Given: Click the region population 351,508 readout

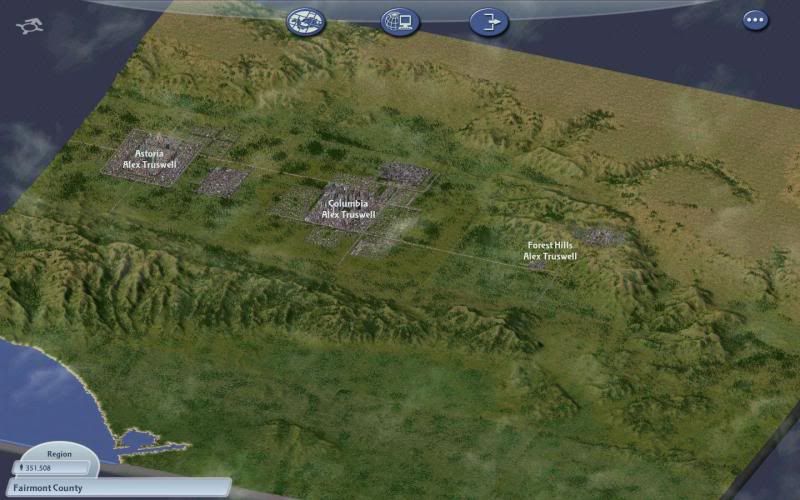Looking at the screenshot, I should click(x=52, y=468).
